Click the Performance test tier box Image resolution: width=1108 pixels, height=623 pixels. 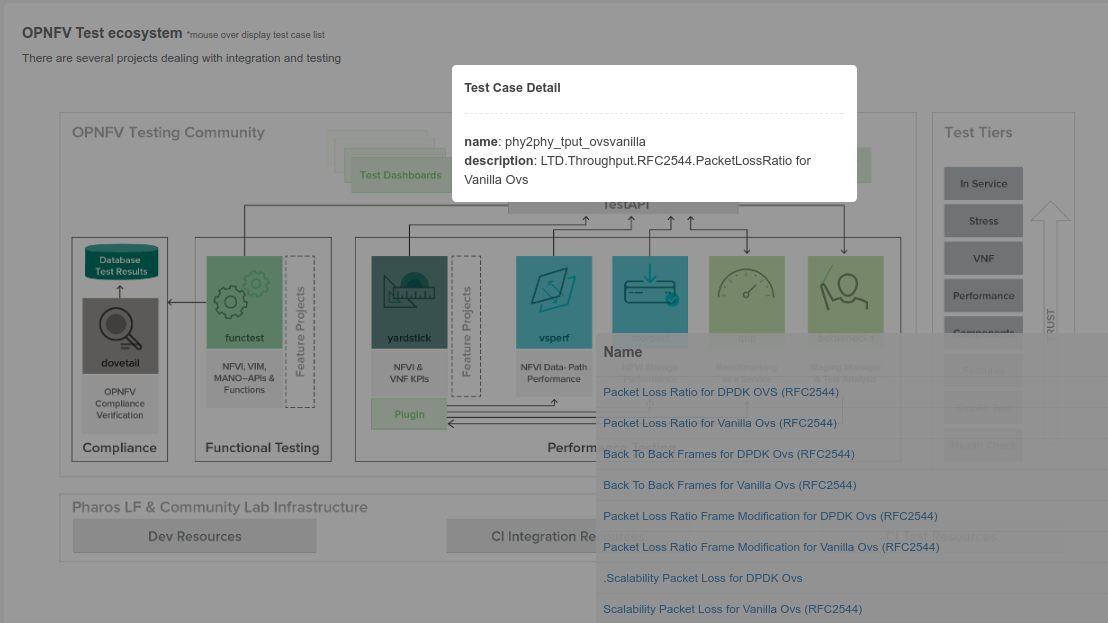[983, 296]
